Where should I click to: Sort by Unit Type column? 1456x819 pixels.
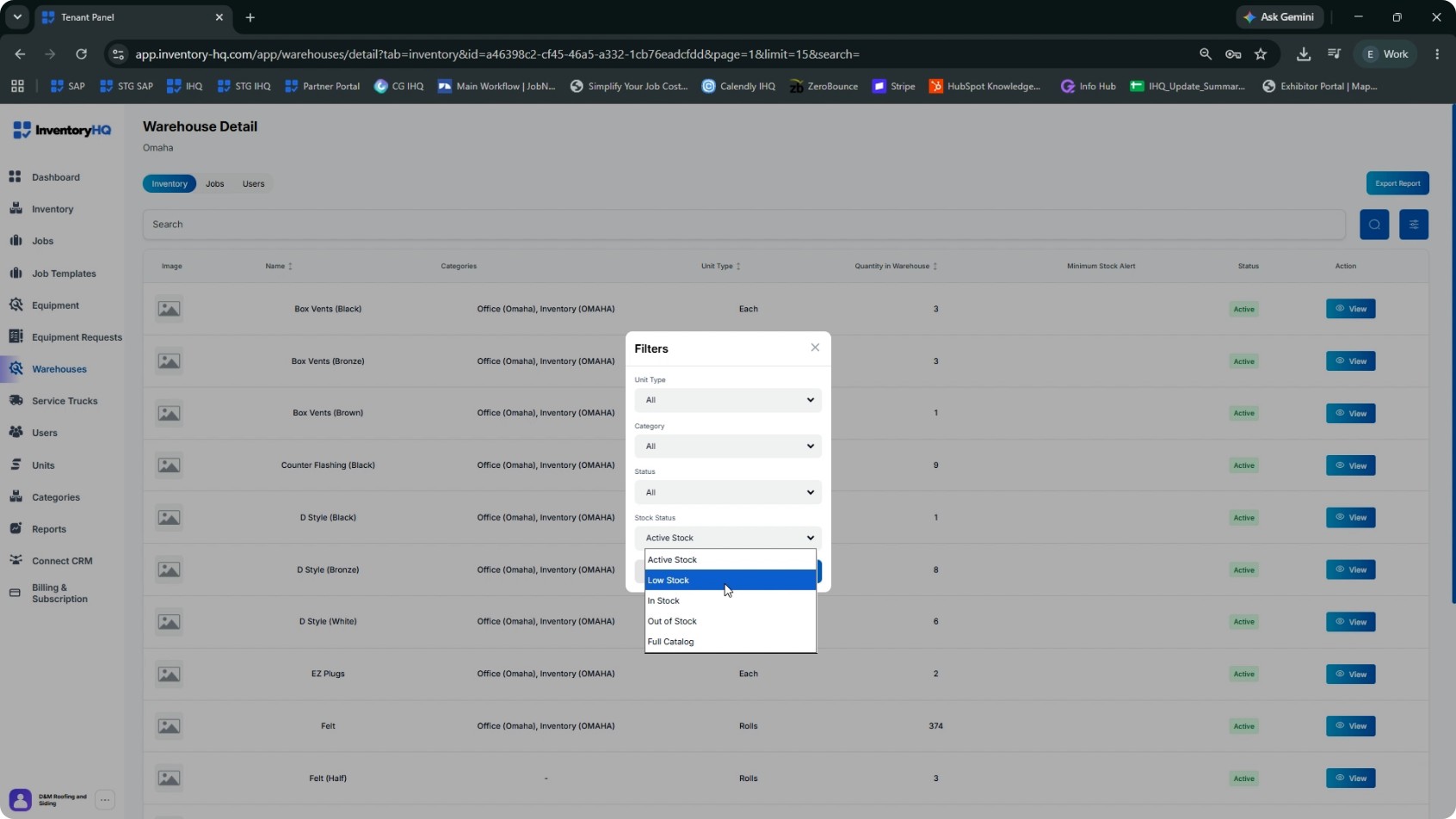click(x=720, y=266)
